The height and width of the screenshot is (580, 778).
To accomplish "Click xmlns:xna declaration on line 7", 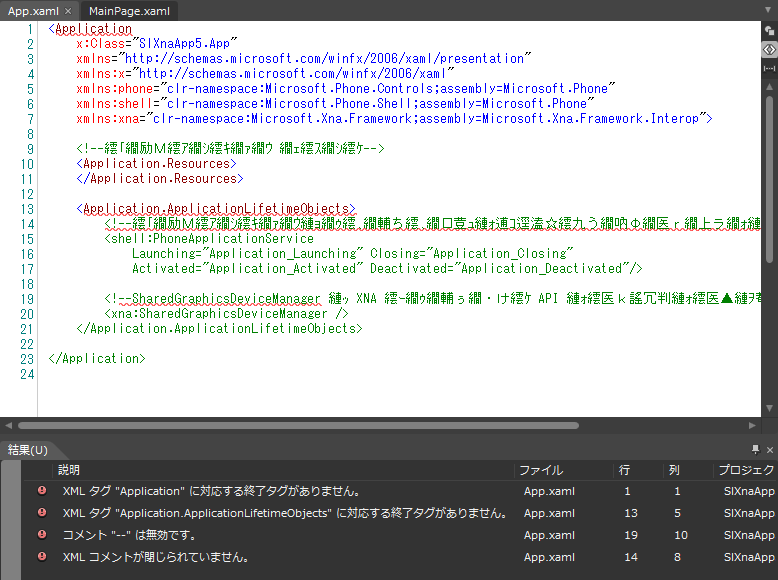I will [394, 119].
